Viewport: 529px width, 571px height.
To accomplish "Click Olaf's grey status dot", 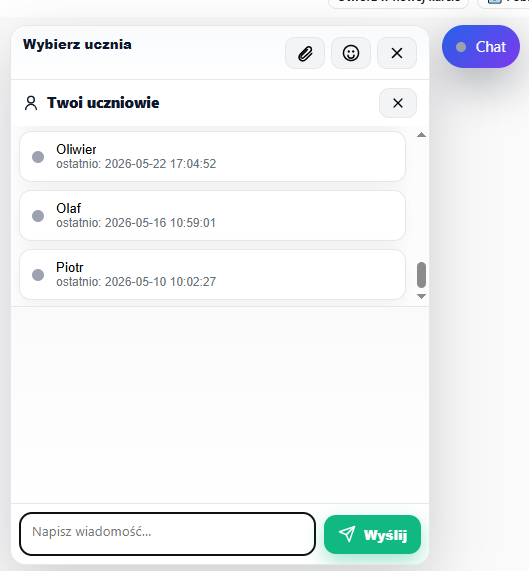I will (38, 216).
